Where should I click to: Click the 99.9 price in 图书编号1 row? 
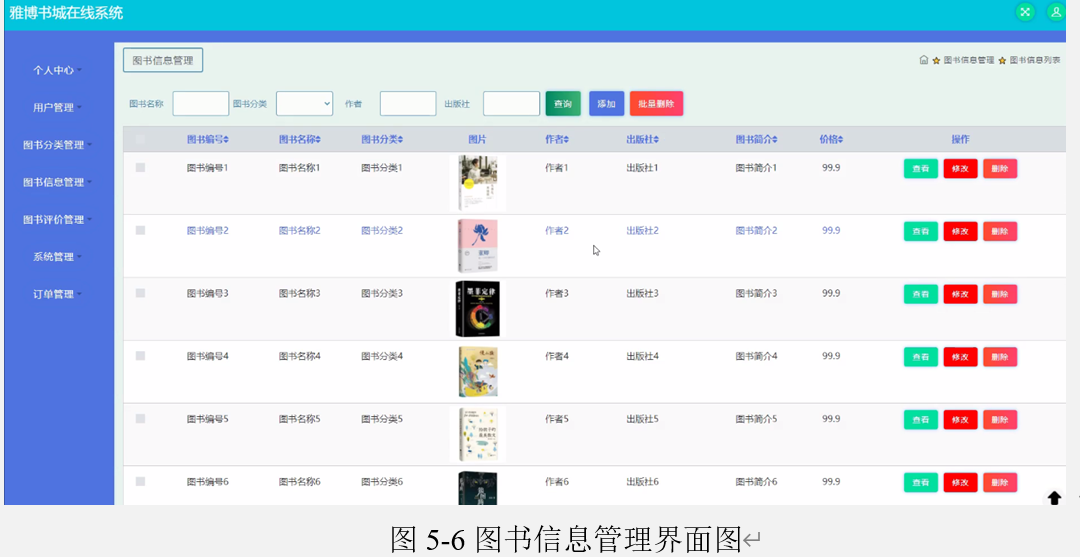tap(831, 168)
